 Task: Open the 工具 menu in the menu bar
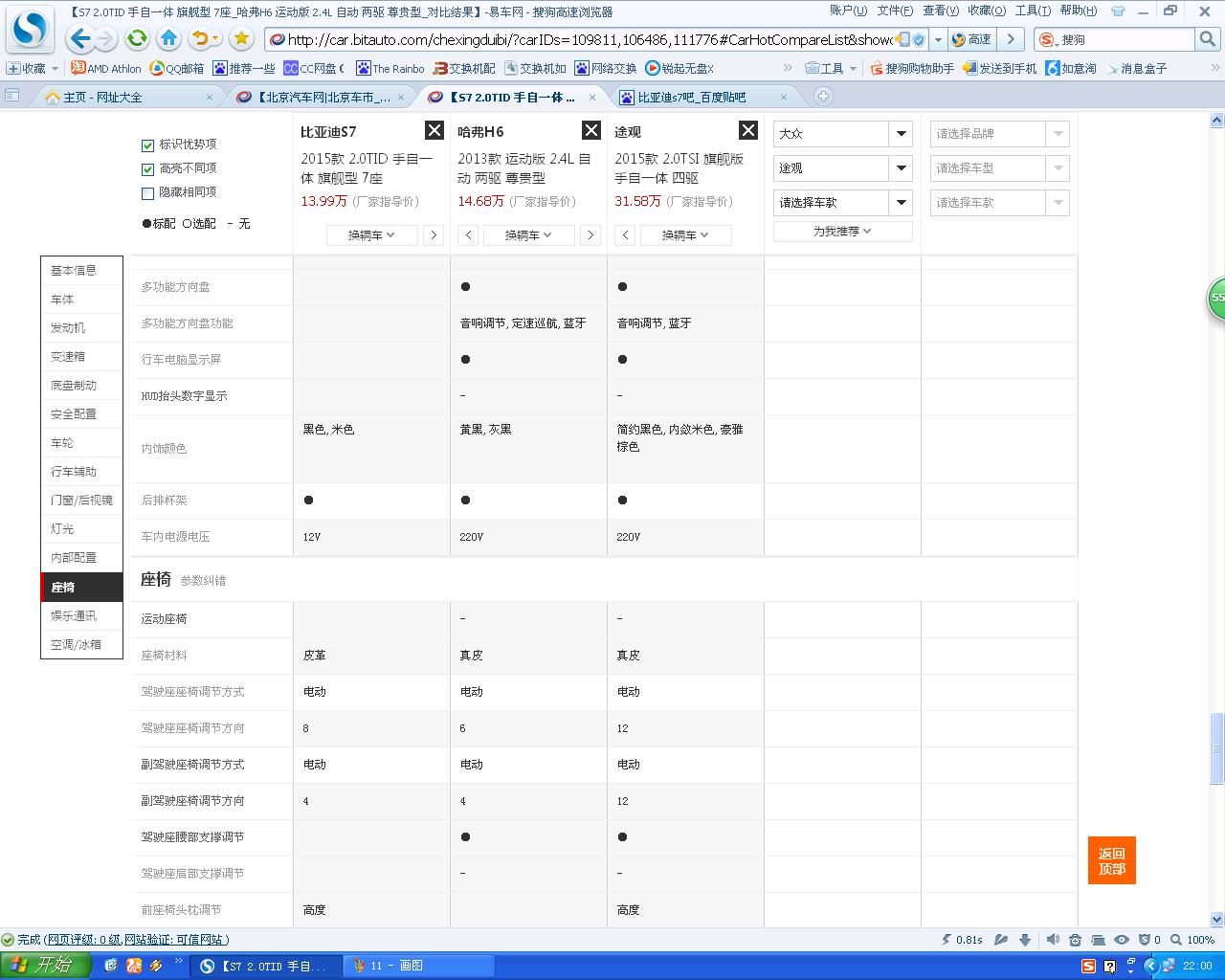tap(1033, 11)
